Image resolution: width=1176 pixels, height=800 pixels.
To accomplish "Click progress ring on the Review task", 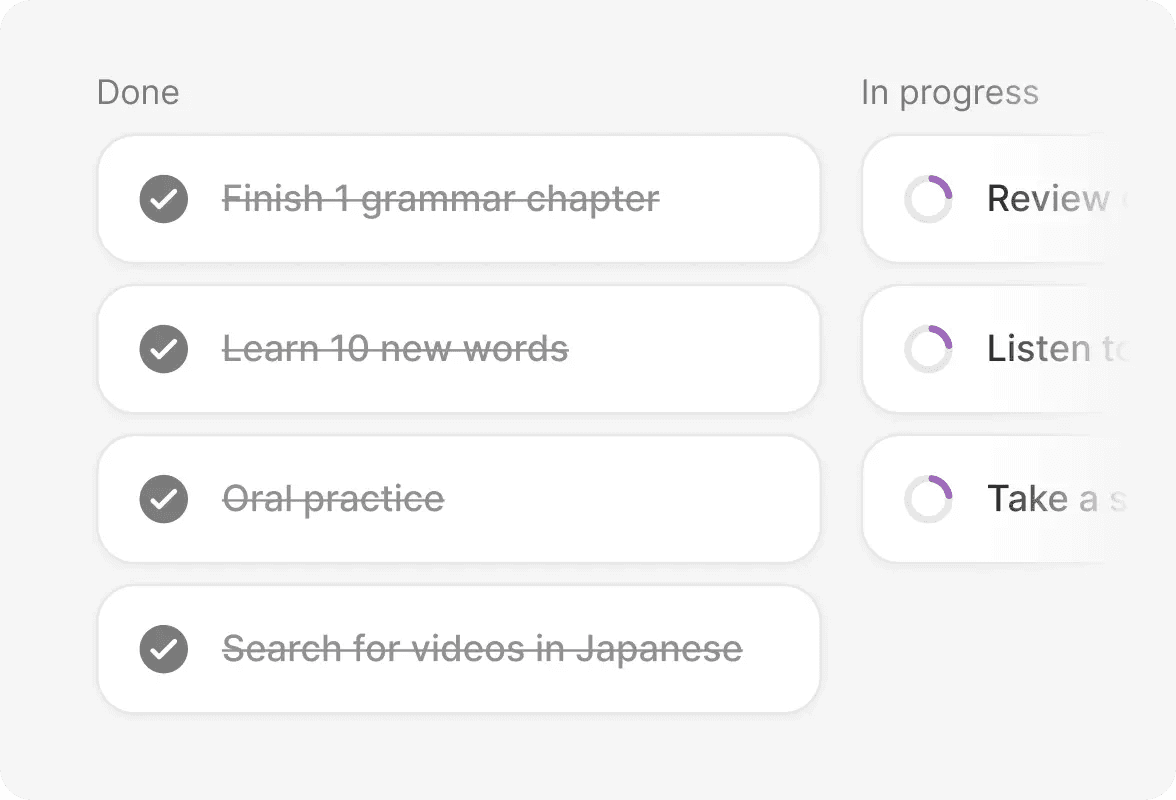I will pyautogui.click(x=928, y=199).
